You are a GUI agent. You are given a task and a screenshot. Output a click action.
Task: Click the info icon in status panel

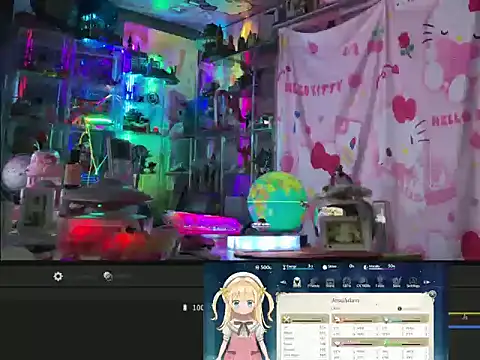click(x=399, y=309)
